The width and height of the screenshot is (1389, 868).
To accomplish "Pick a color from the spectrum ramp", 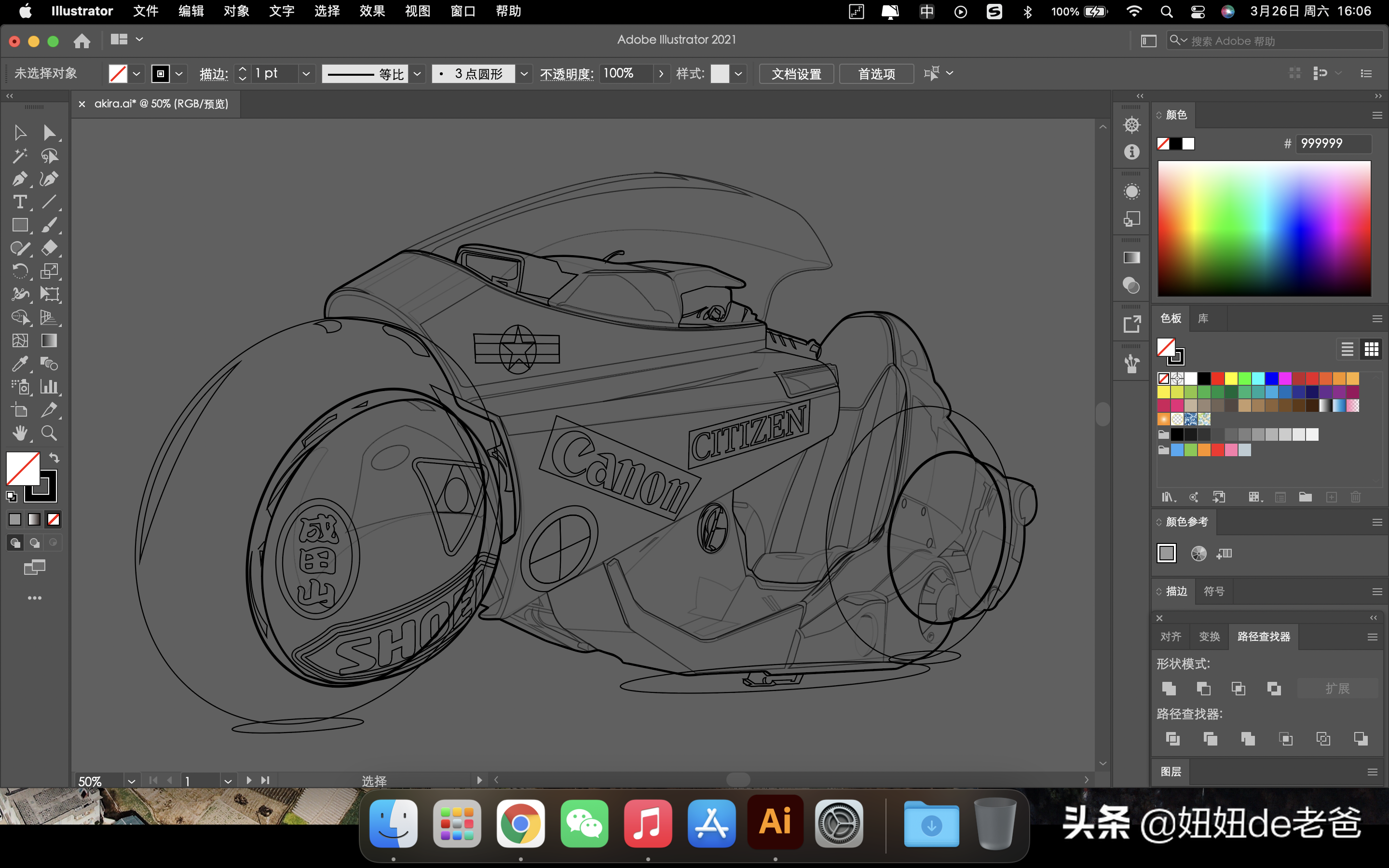I will tap(1264, 229).
